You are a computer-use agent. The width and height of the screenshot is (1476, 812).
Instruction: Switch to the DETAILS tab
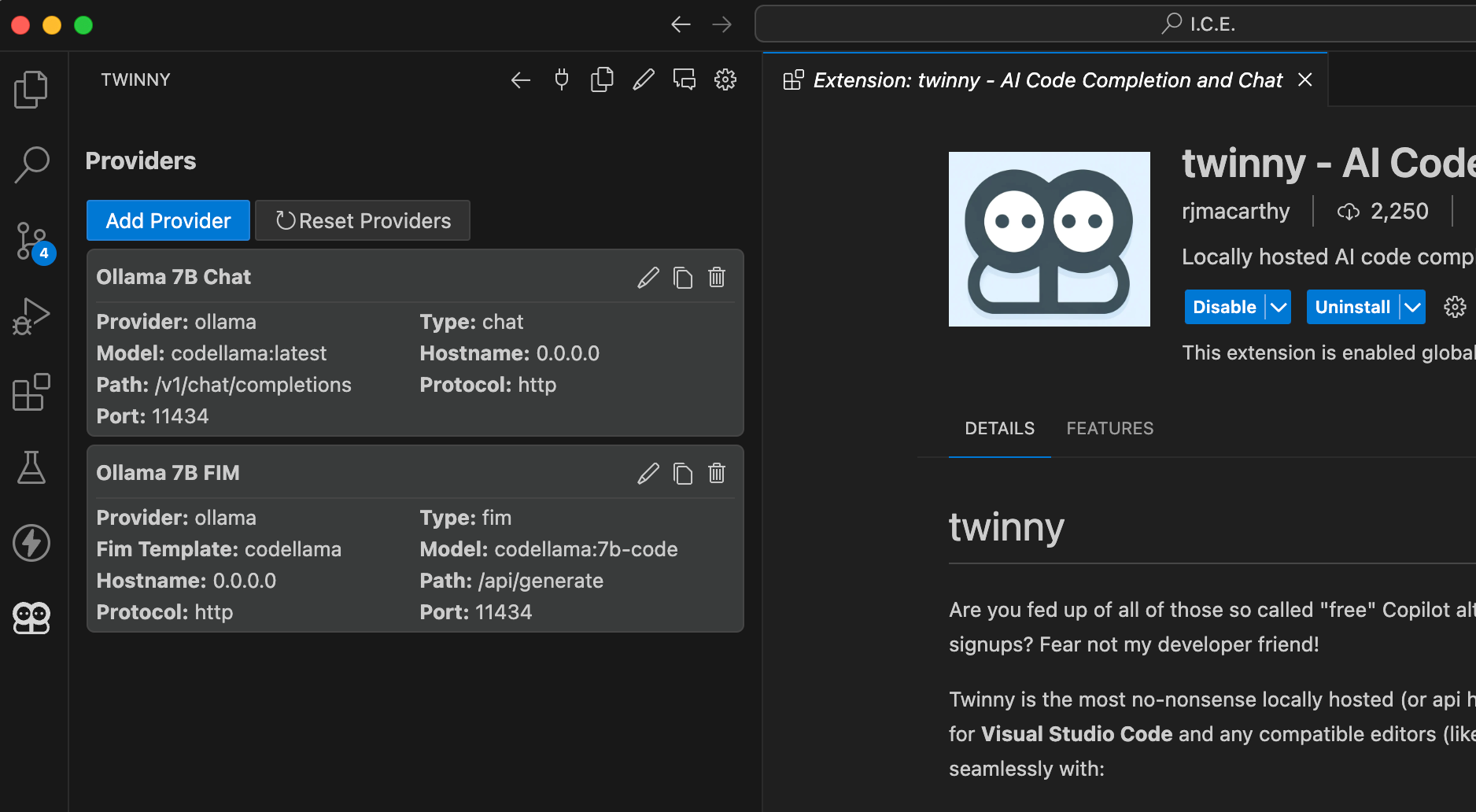coord(1000,429)
